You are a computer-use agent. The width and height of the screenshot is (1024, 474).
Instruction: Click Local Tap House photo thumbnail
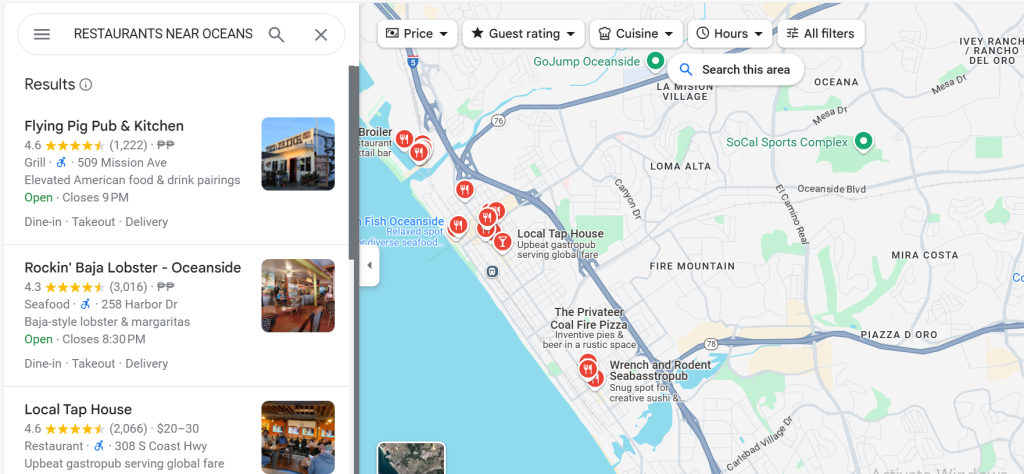pos(298,437)
